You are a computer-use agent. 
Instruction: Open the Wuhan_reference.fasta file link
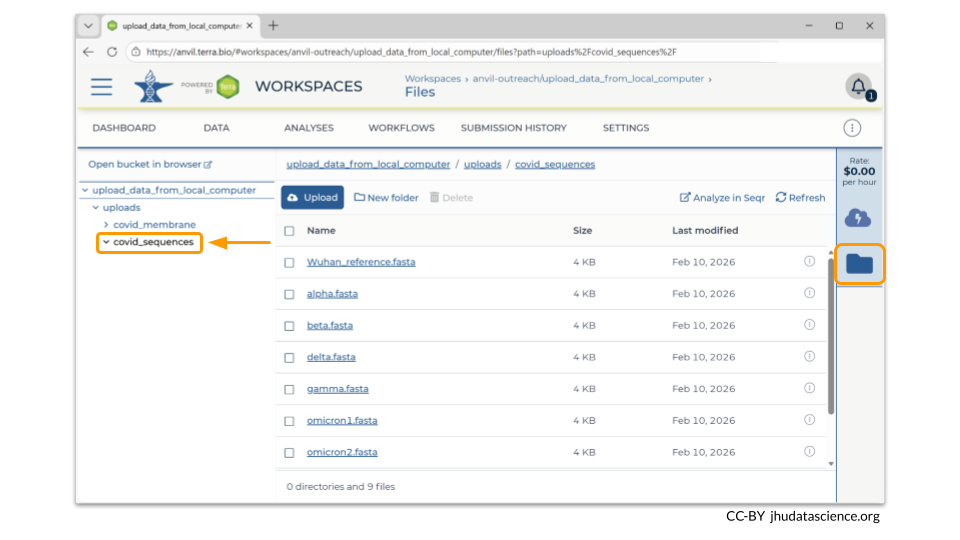pos(361,262)
